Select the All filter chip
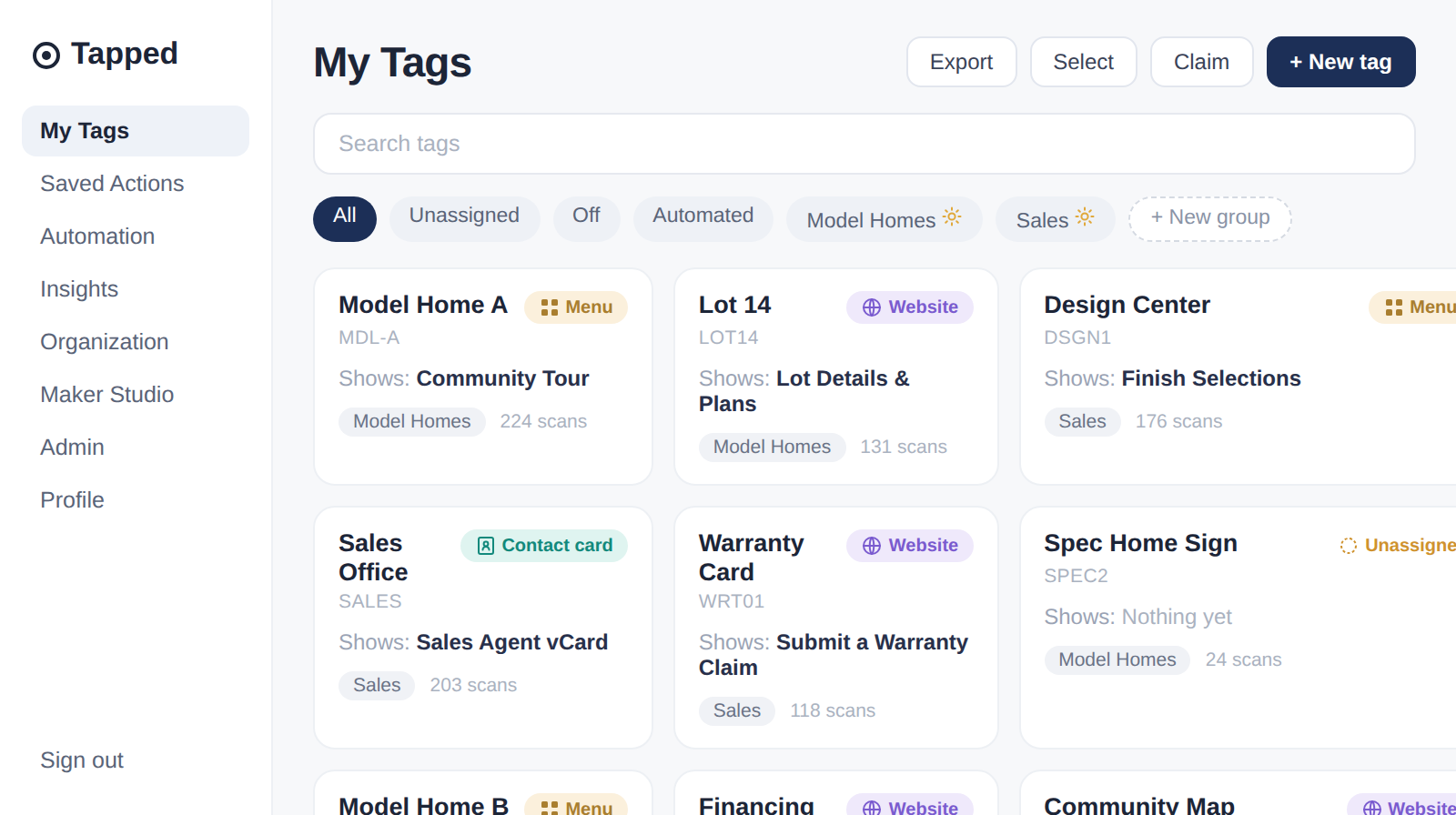1456x815 pixels. (x=345, y=219)
